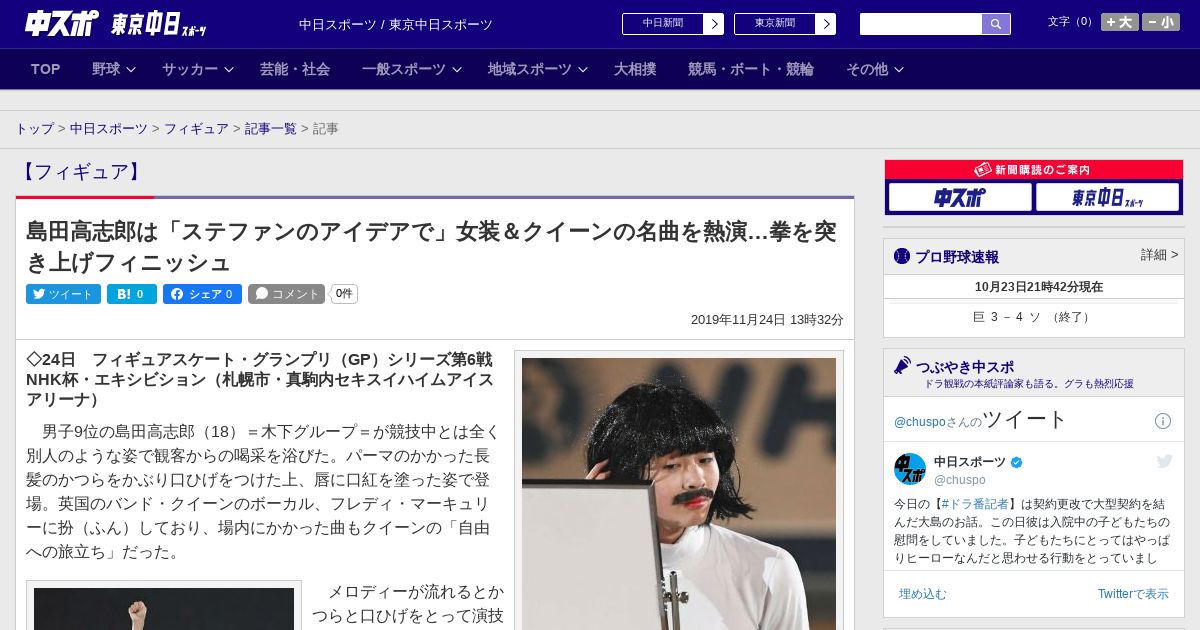The height and width of the screenshot is (630, 1200).
Task: Open the 芸能・社会 section
Action: point(295,69)
